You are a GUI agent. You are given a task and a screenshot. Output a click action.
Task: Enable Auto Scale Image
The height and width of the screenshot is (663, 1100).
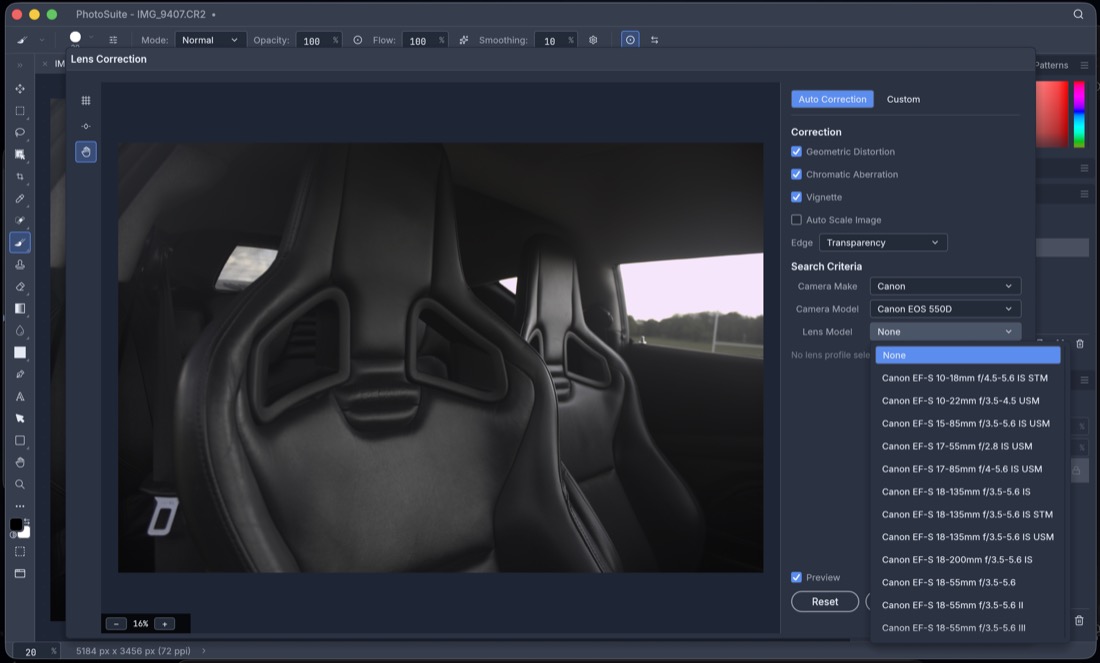(796, 220)
